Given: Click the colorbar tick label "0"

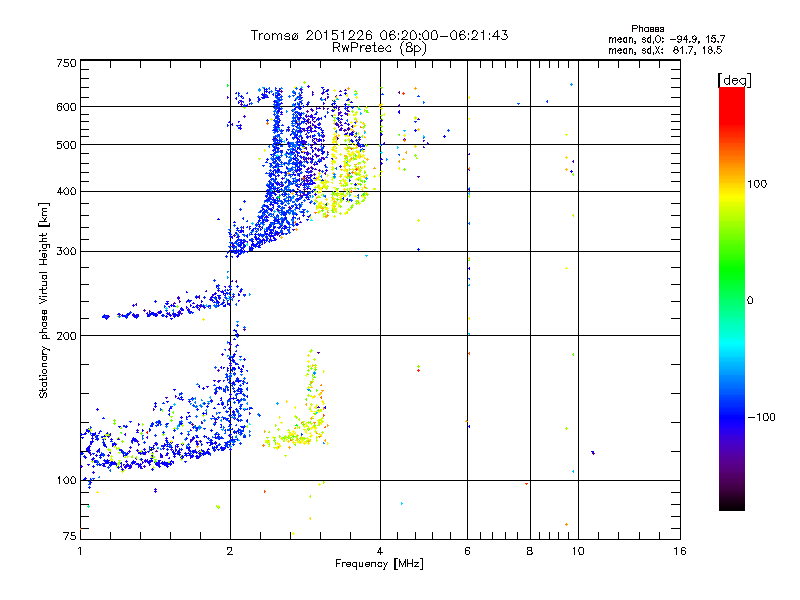Looking at the screenshot, I should 750,301.
